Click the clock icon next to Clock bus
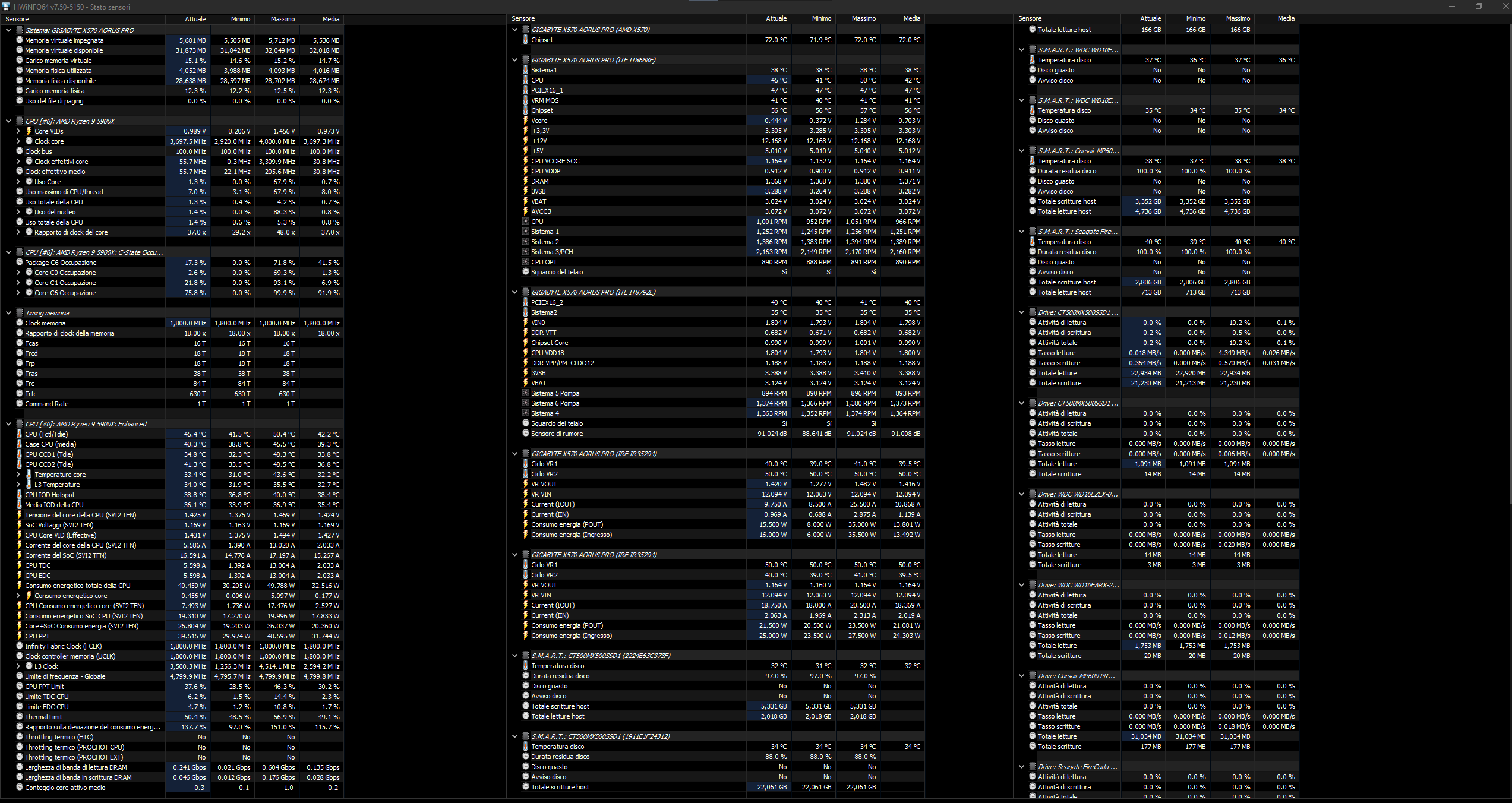 20,151
